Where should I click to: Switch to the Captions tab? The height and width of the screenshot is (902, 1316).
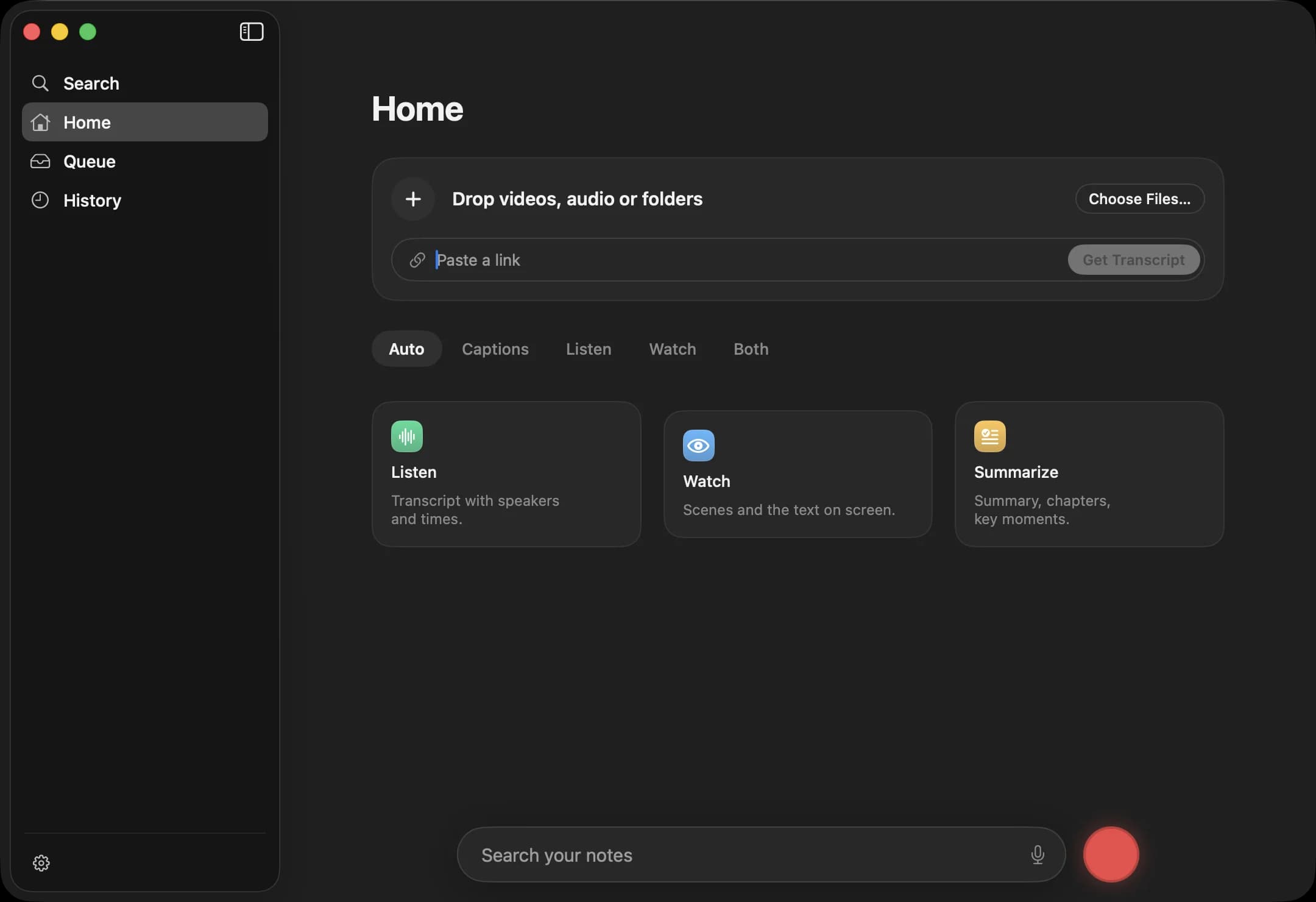[495, 349]
